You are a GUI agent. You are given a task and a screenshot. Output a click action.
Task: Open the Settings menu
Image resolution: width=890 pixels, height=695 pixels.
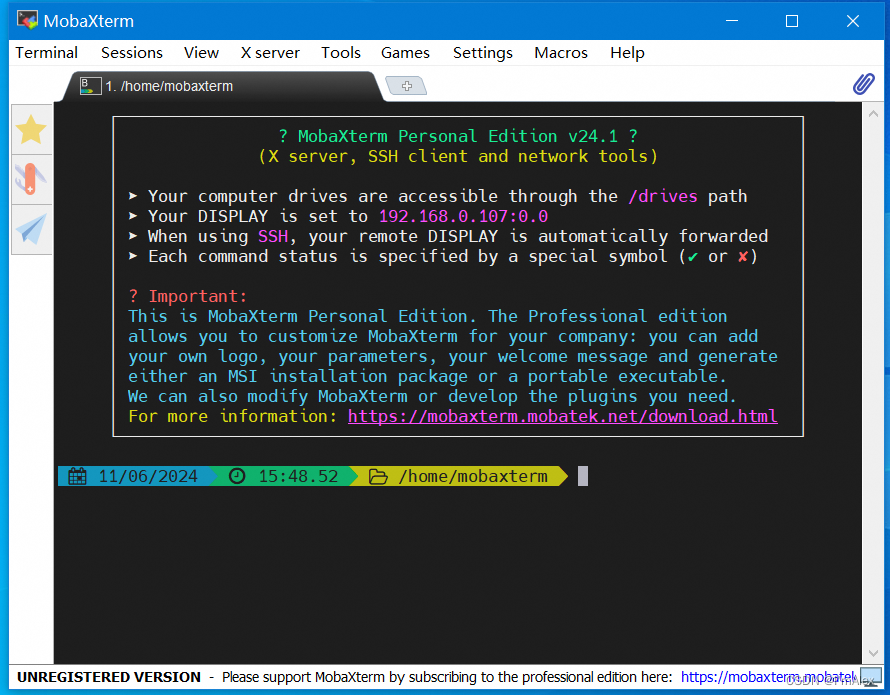[x=482, y=53]
